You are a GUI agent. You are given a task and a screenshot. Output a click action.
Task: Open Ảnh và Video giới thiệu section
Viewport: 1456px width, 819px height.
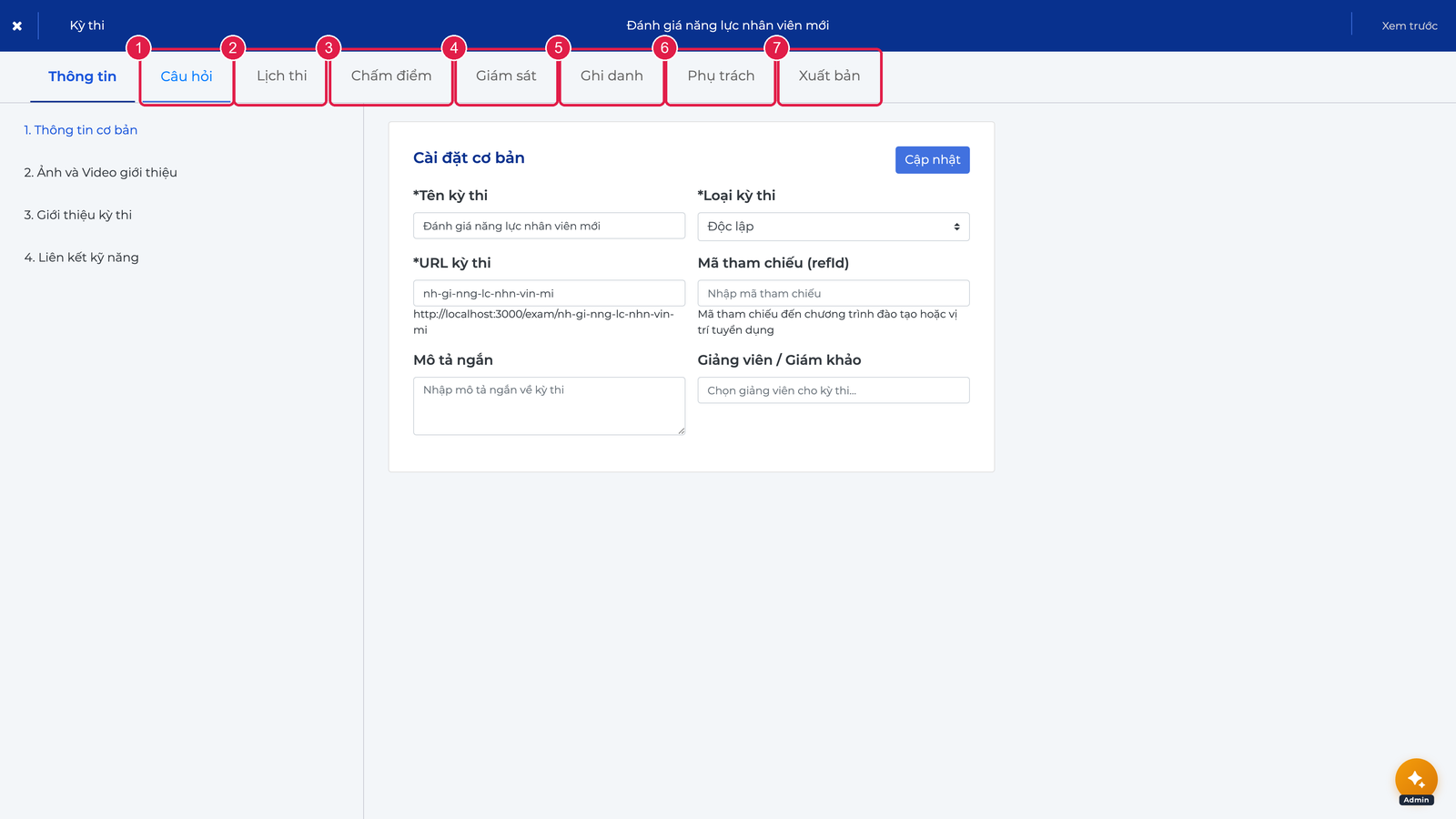(101, 173)
